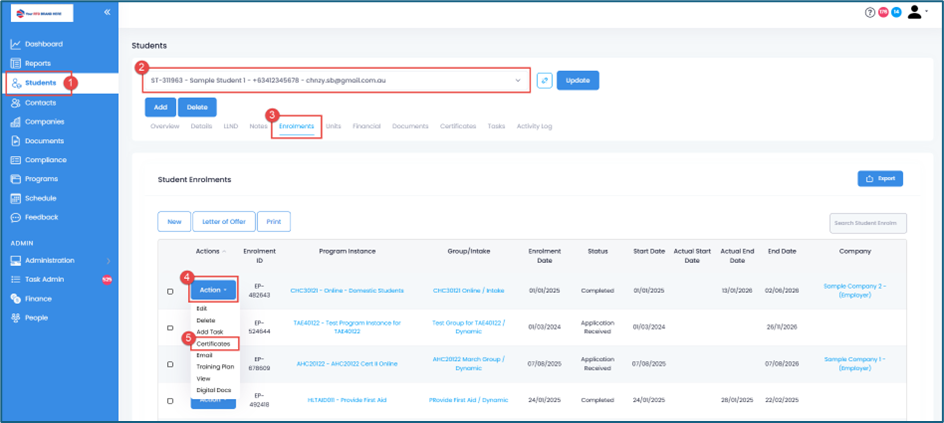Click the Companies building icon in the sidebar
The height and width of the screenshot is (423, 944).
[16, 122]
